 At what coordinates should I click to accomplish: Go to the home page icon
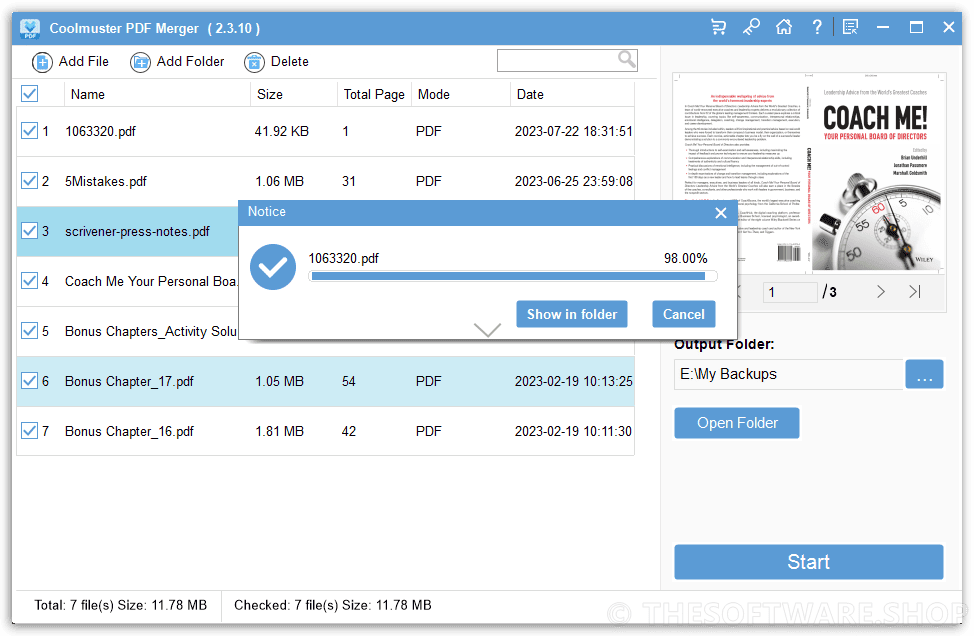tap(784, 27)
